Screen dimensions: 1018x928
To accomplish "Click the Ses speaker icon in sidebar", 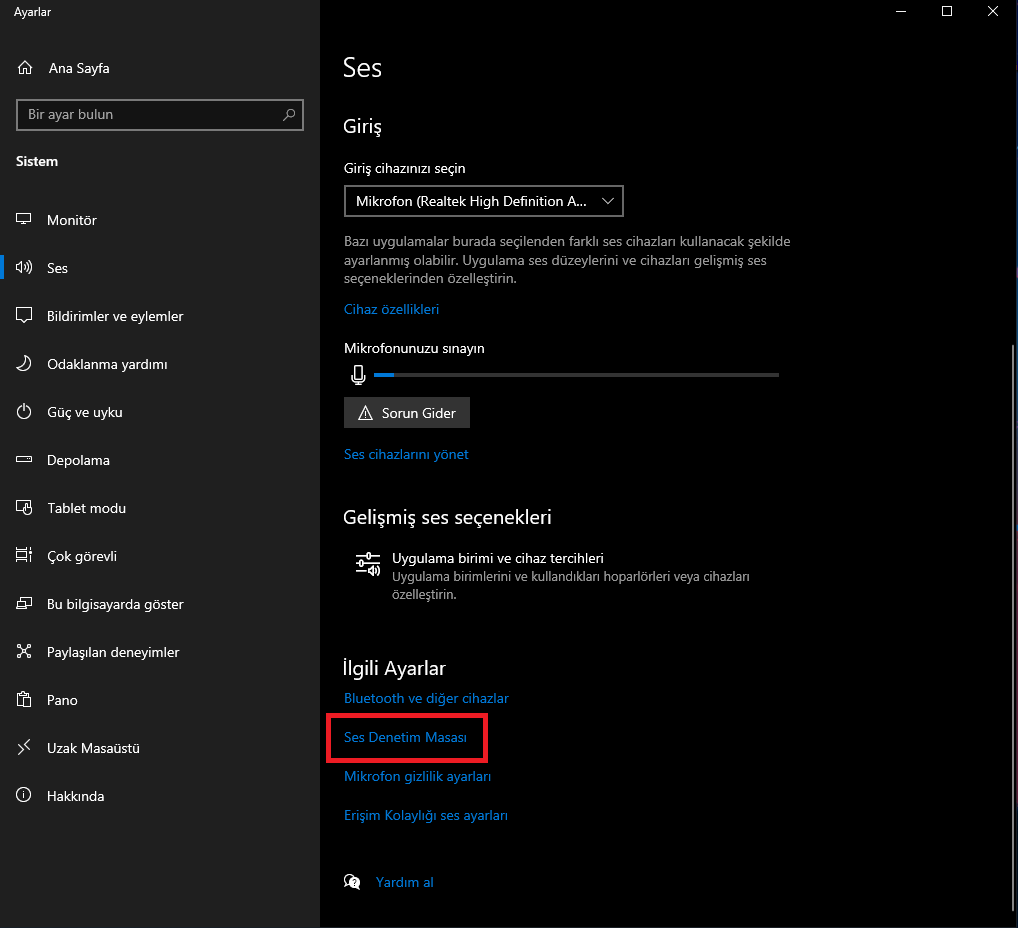I will tap(23, 268).
